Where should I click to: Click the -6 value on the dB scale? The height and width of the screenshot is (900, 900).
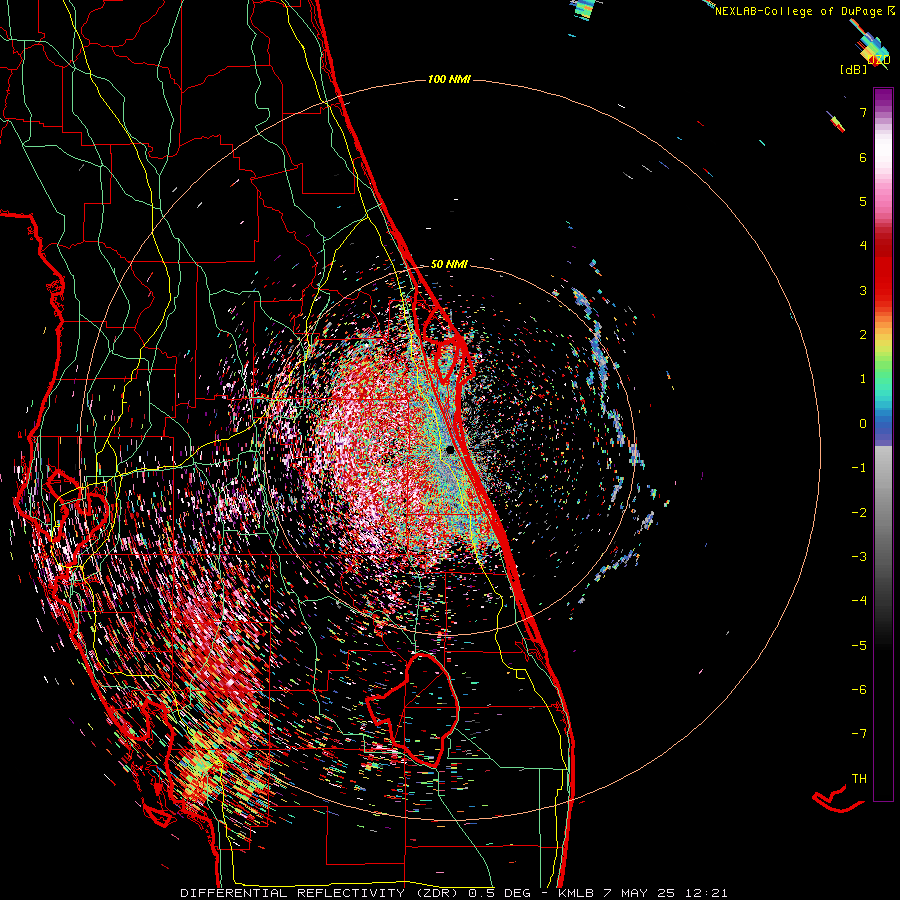(x=859, y=690)
